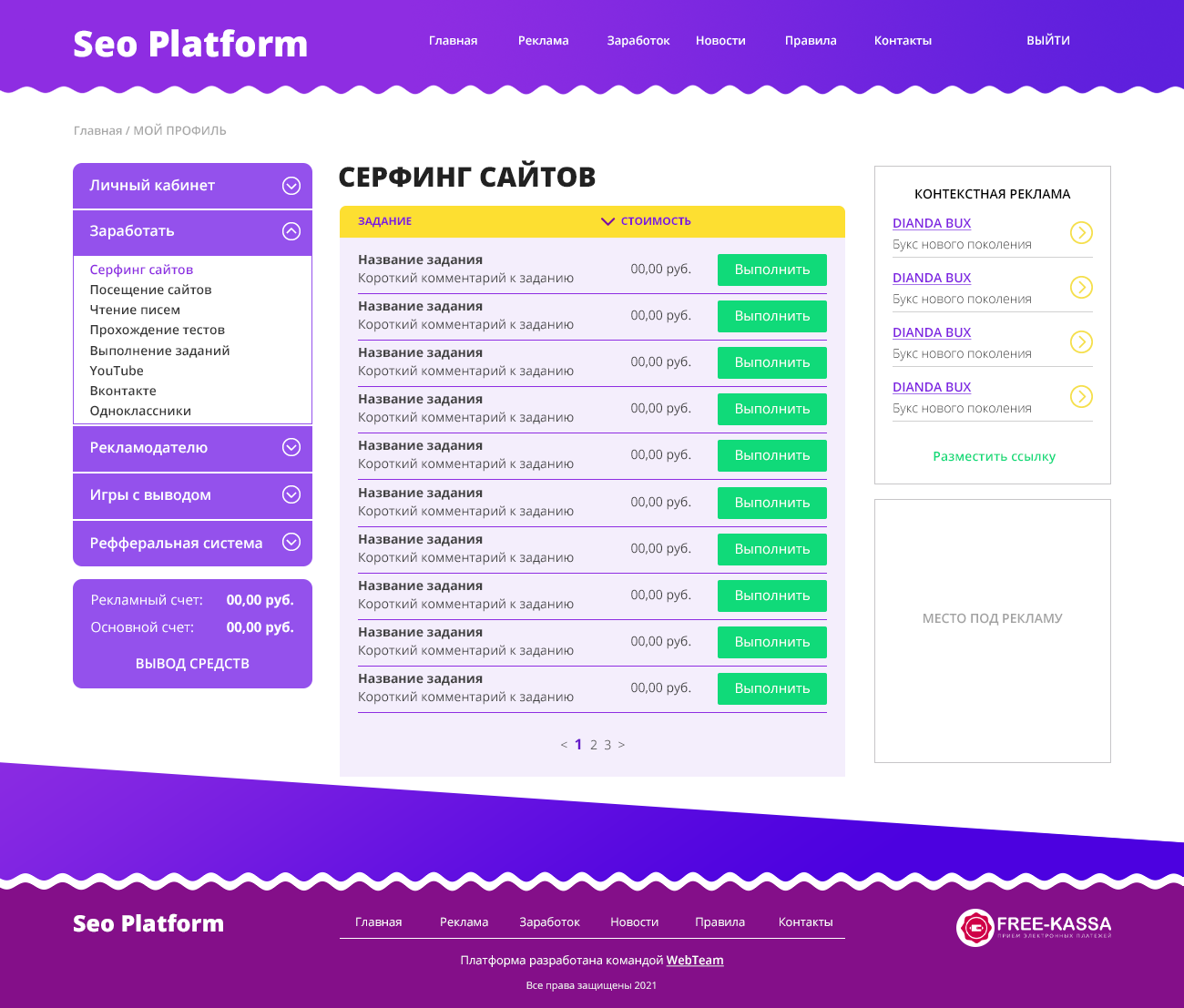Click the Игры с выводом section title
This screenshot has height=1008, width=1184.
(150, 494)
